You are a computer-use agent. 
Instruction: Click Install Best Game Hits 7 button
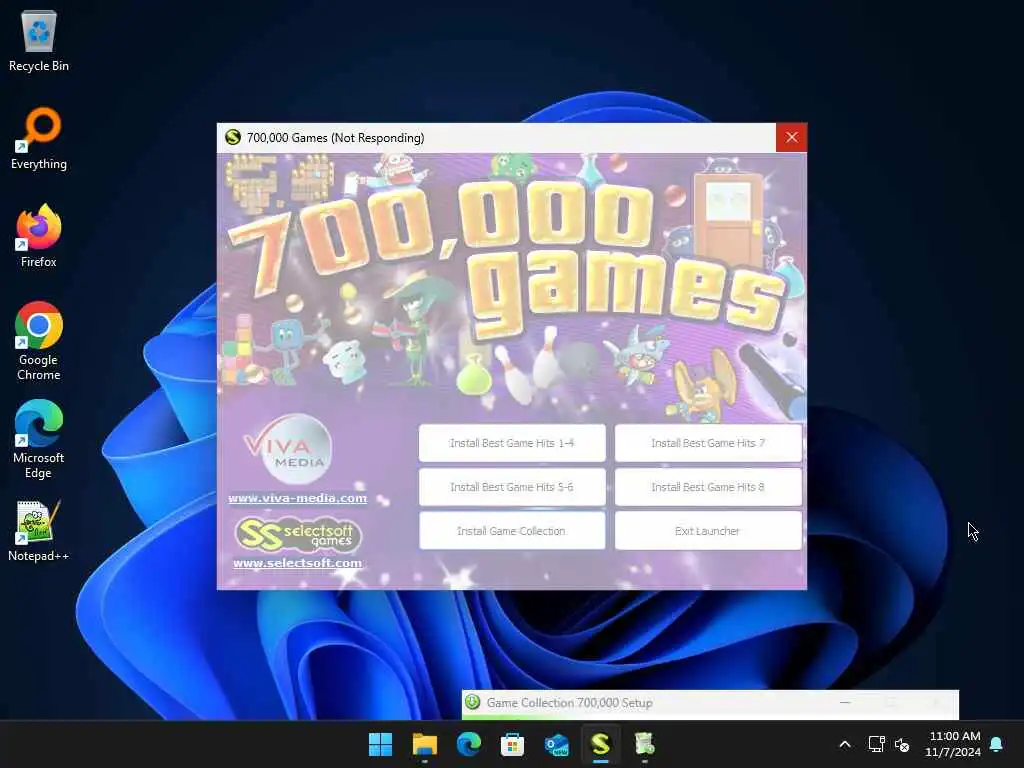point(708,443)
